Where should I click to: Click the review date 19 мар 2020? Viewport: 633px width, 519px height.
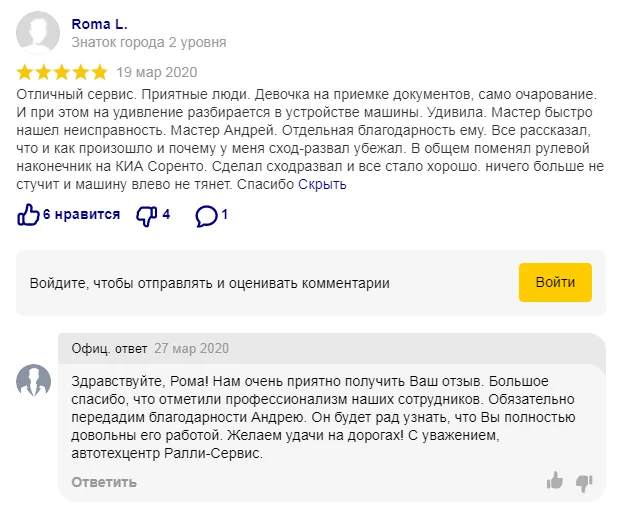tap(157, 72)
